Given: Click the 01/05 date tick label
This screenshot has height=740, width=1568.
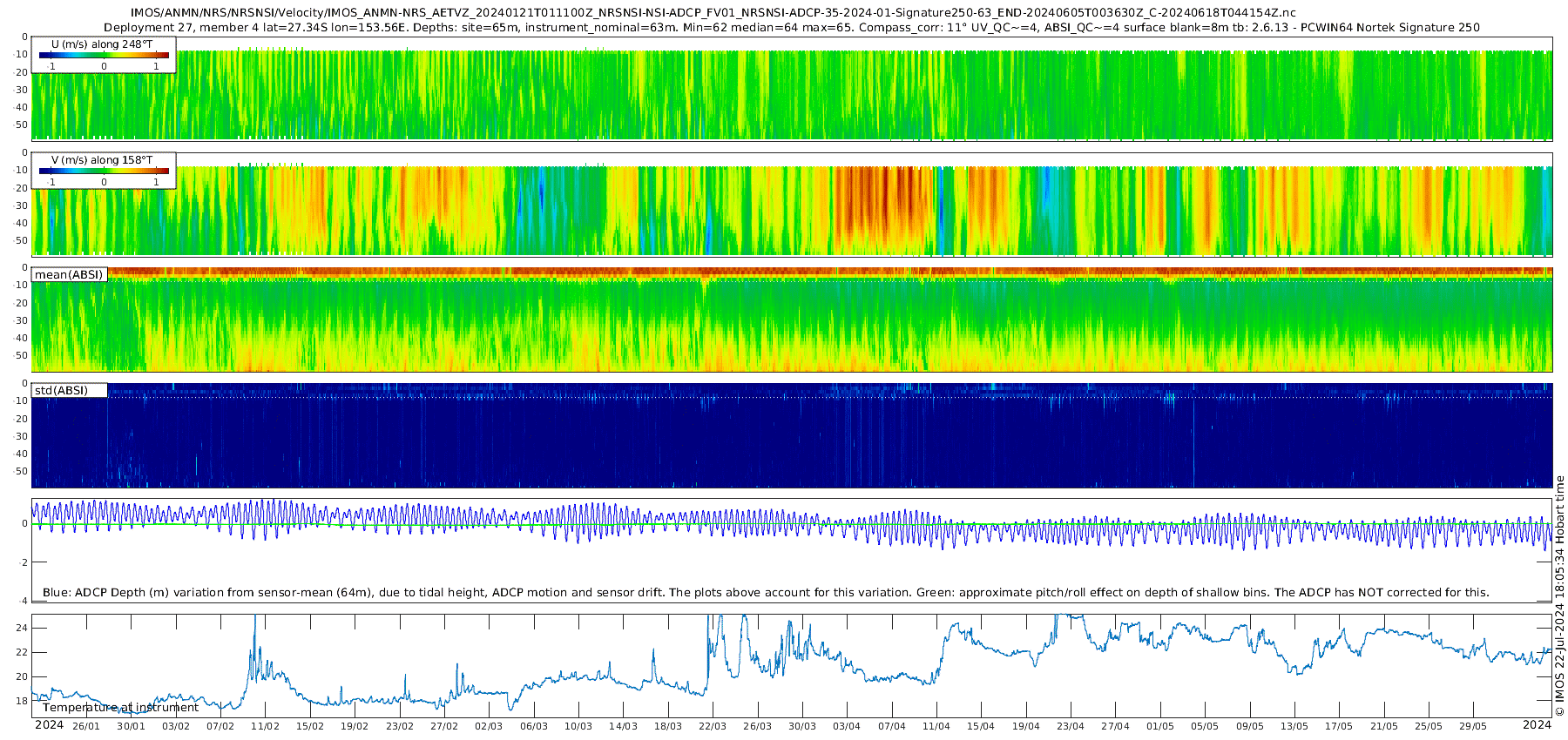Looking at the screenshot, I should [x=1160, y=726].
